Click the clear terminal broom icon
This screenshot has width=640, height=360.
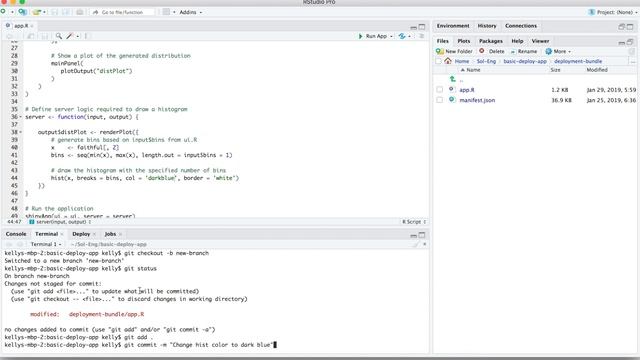pyautogui.click(x=416, y=244)
